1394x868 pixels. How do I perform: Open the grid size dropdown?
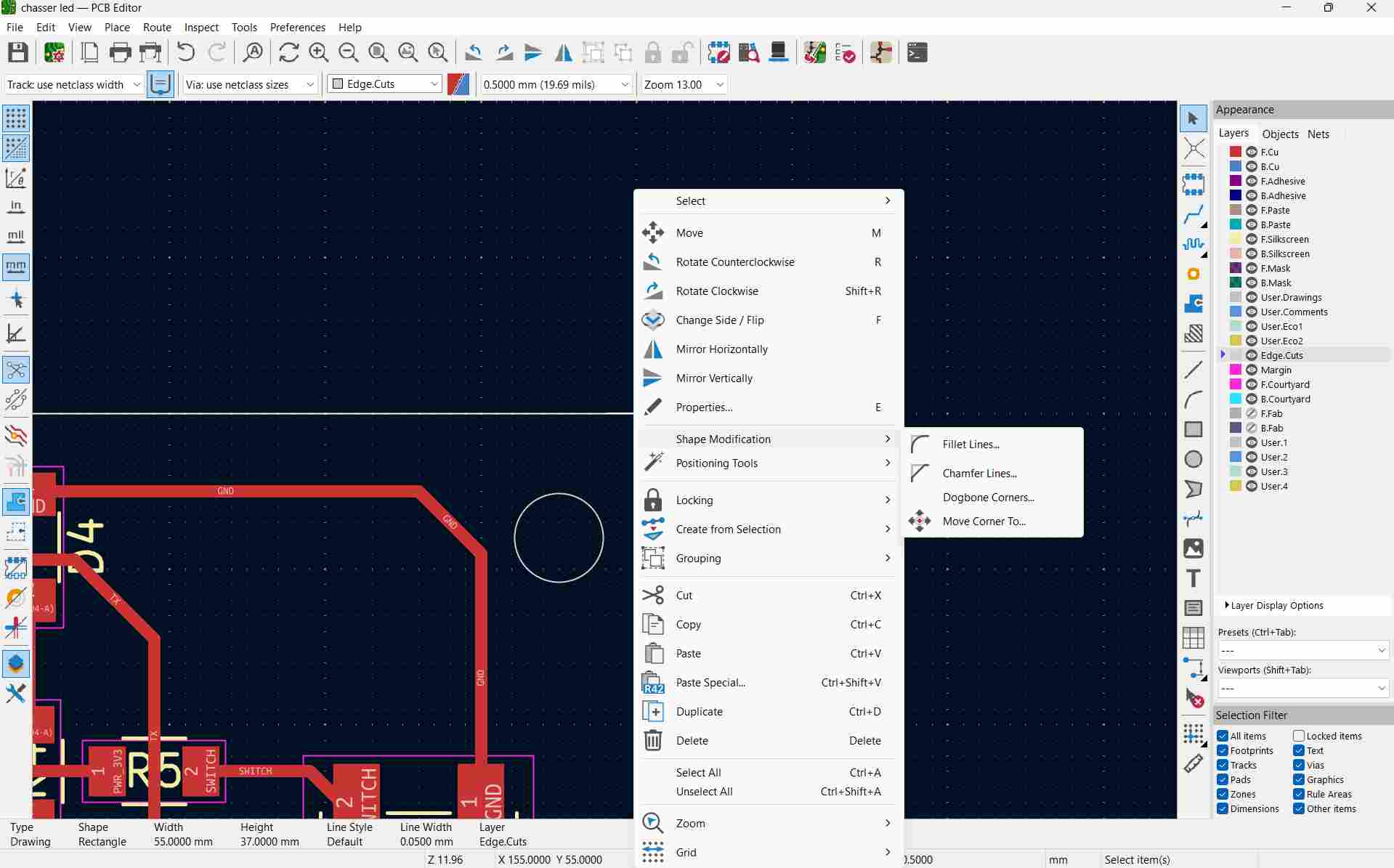(556, 84)
